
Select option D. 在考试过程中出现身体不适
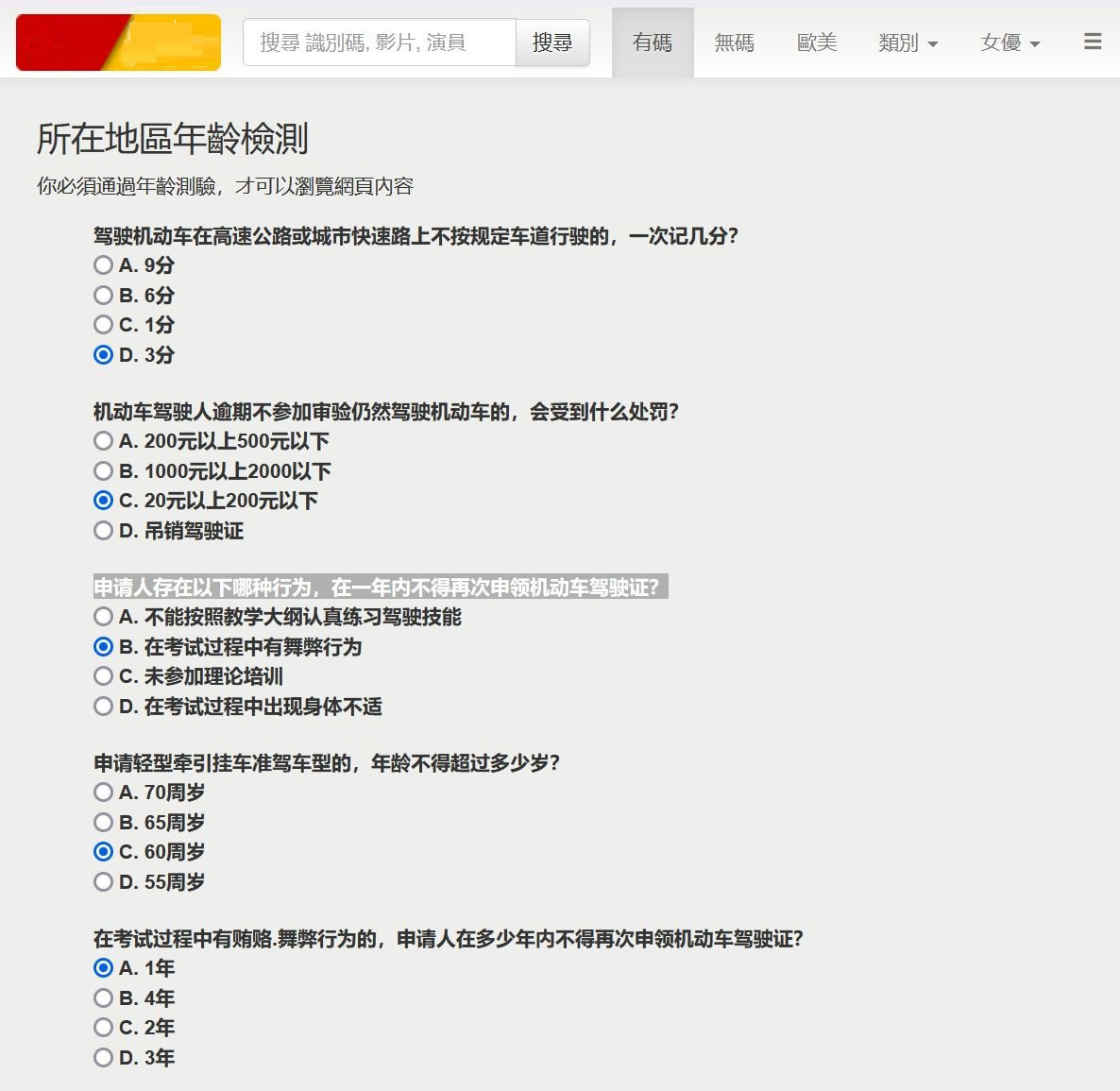pos(104,707)
